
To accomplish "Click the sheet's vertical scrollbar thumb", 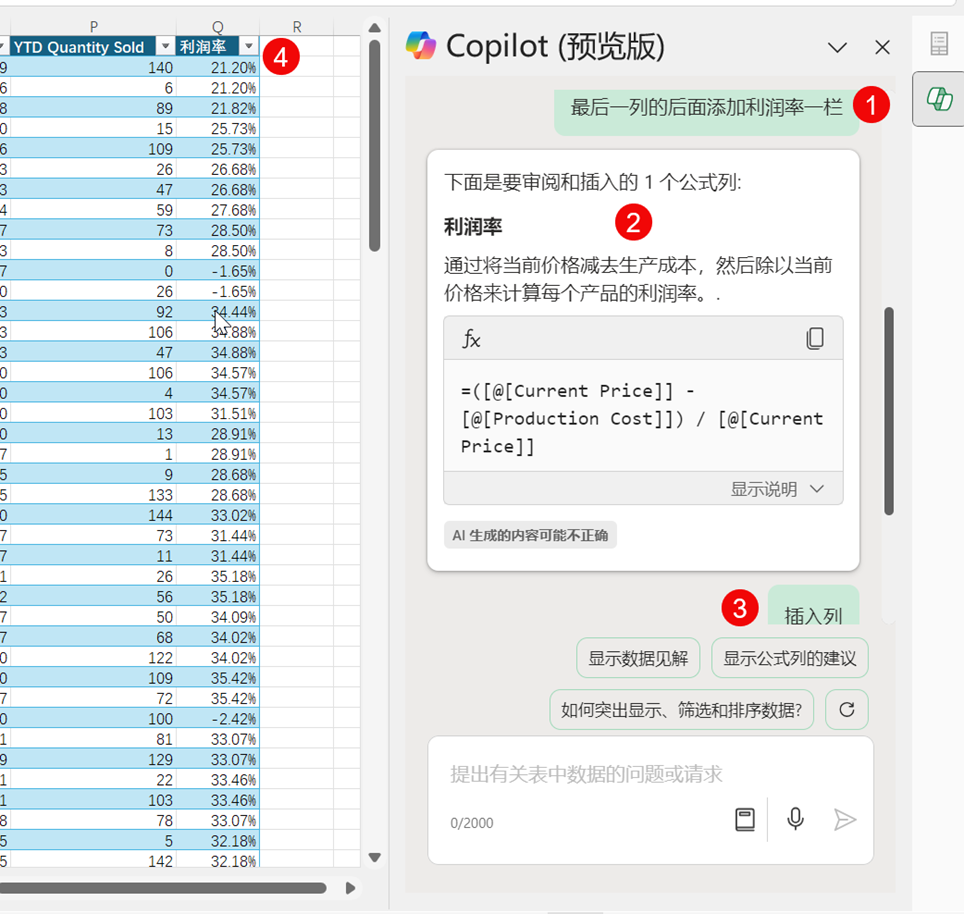I will (374, 146).
